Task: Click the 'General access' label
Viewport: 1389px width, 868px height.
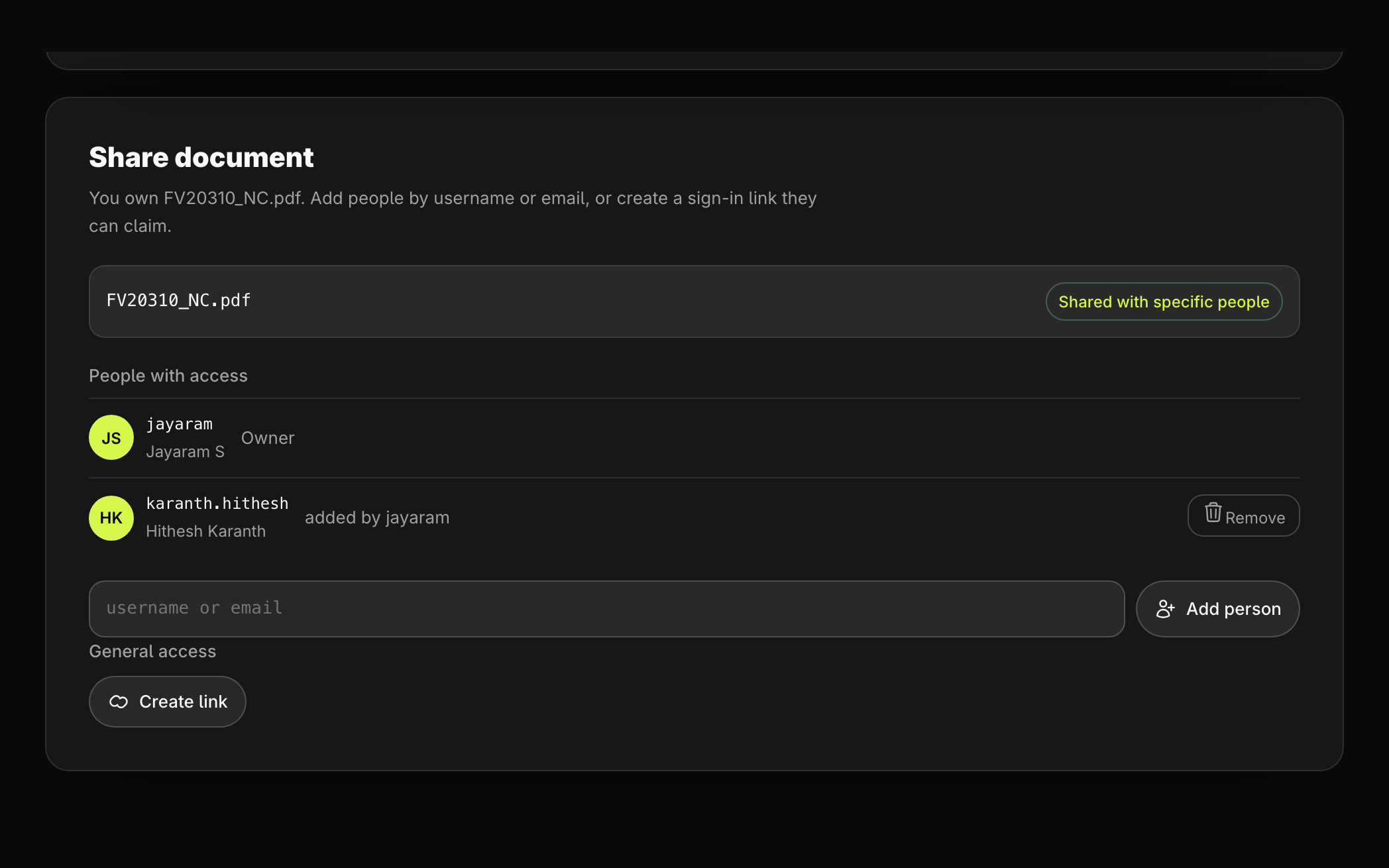Action: pyautogui.click(x=152, y=651)
